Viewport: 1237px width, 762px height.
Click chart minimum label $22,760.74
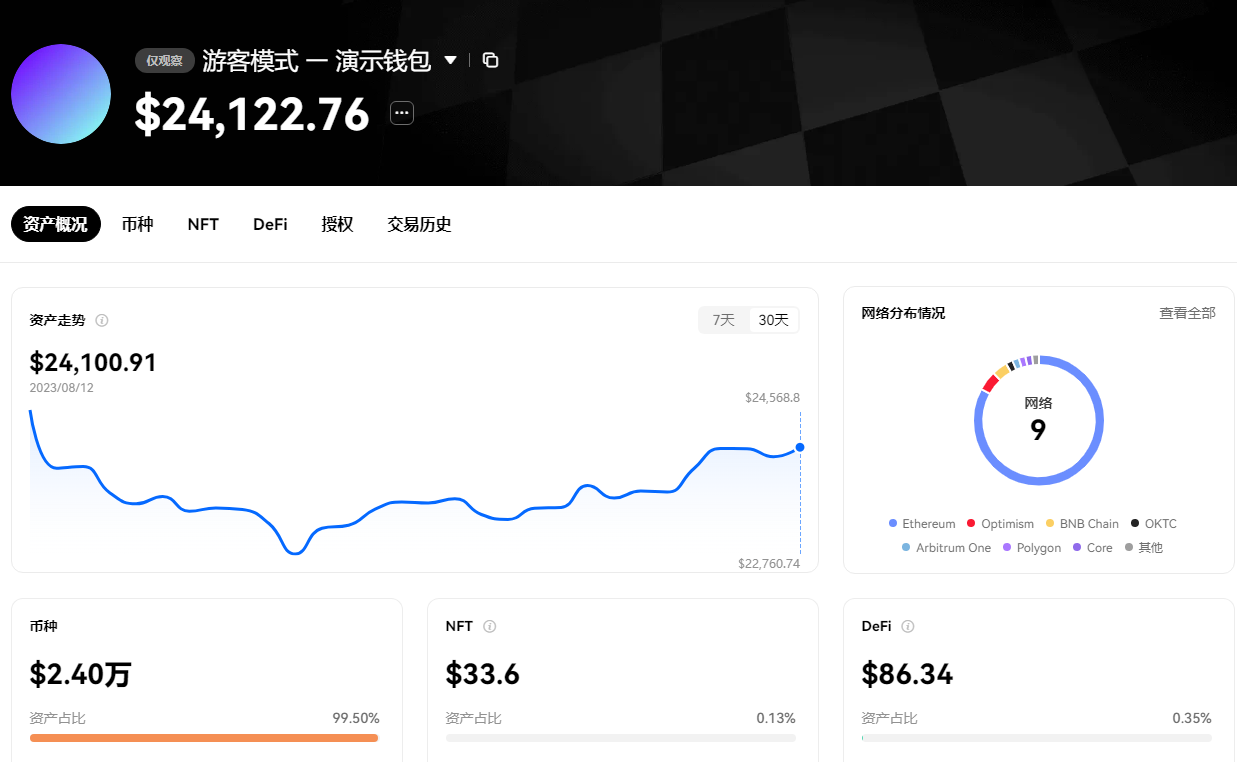tap(769, 564)
